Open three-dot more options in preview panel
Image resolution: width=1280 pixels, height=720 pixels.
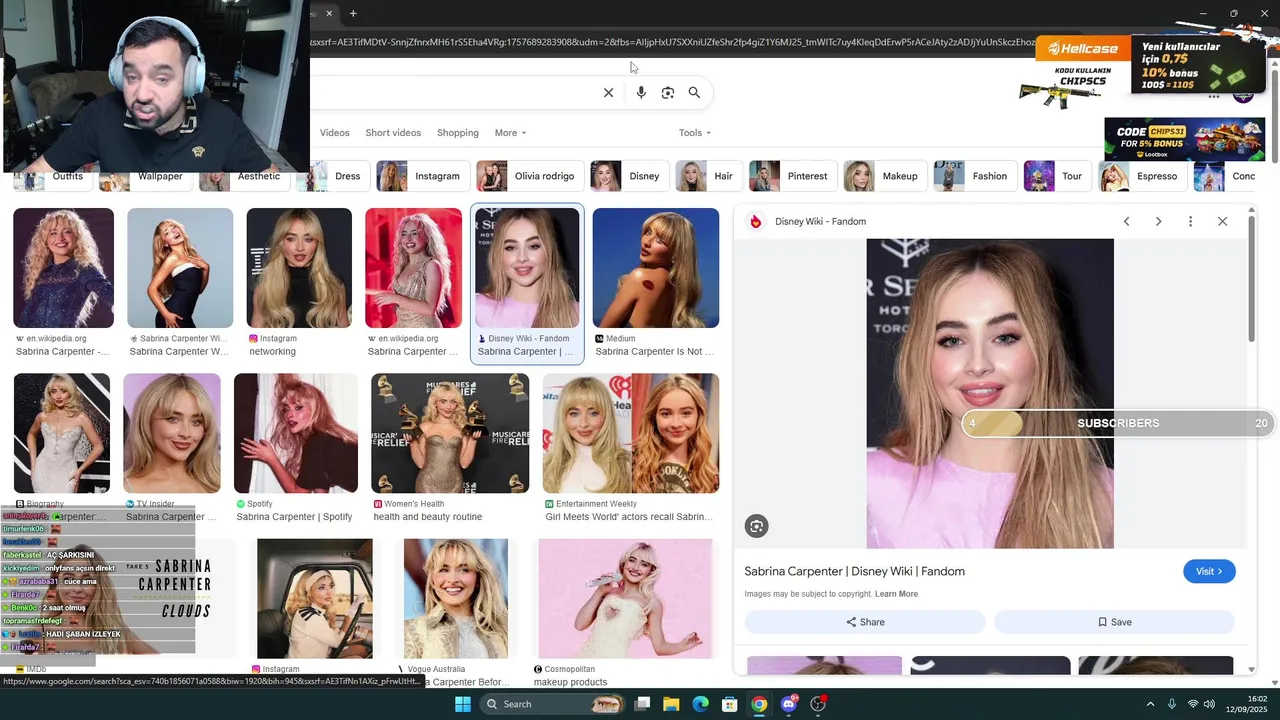(x=1190, y=221)
